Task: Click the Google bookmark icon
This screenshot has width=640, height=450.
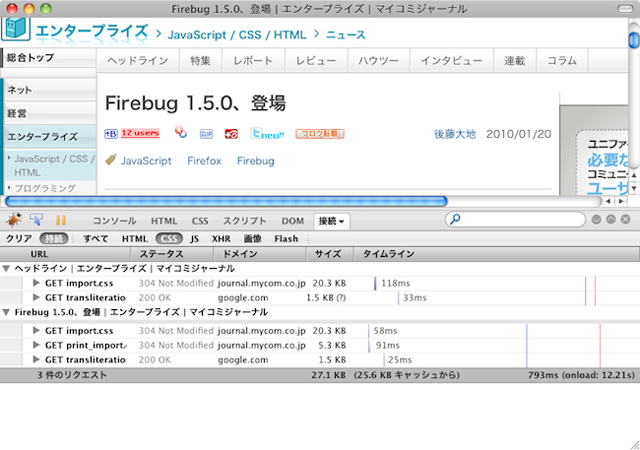Action: click(180, 132)
